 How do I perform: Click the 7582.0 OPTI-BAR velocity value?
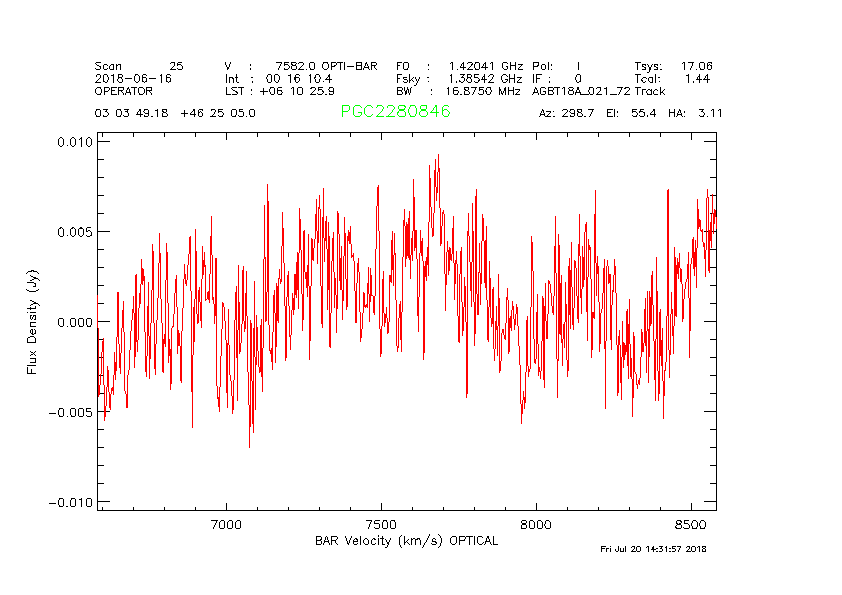coord(327,65)
